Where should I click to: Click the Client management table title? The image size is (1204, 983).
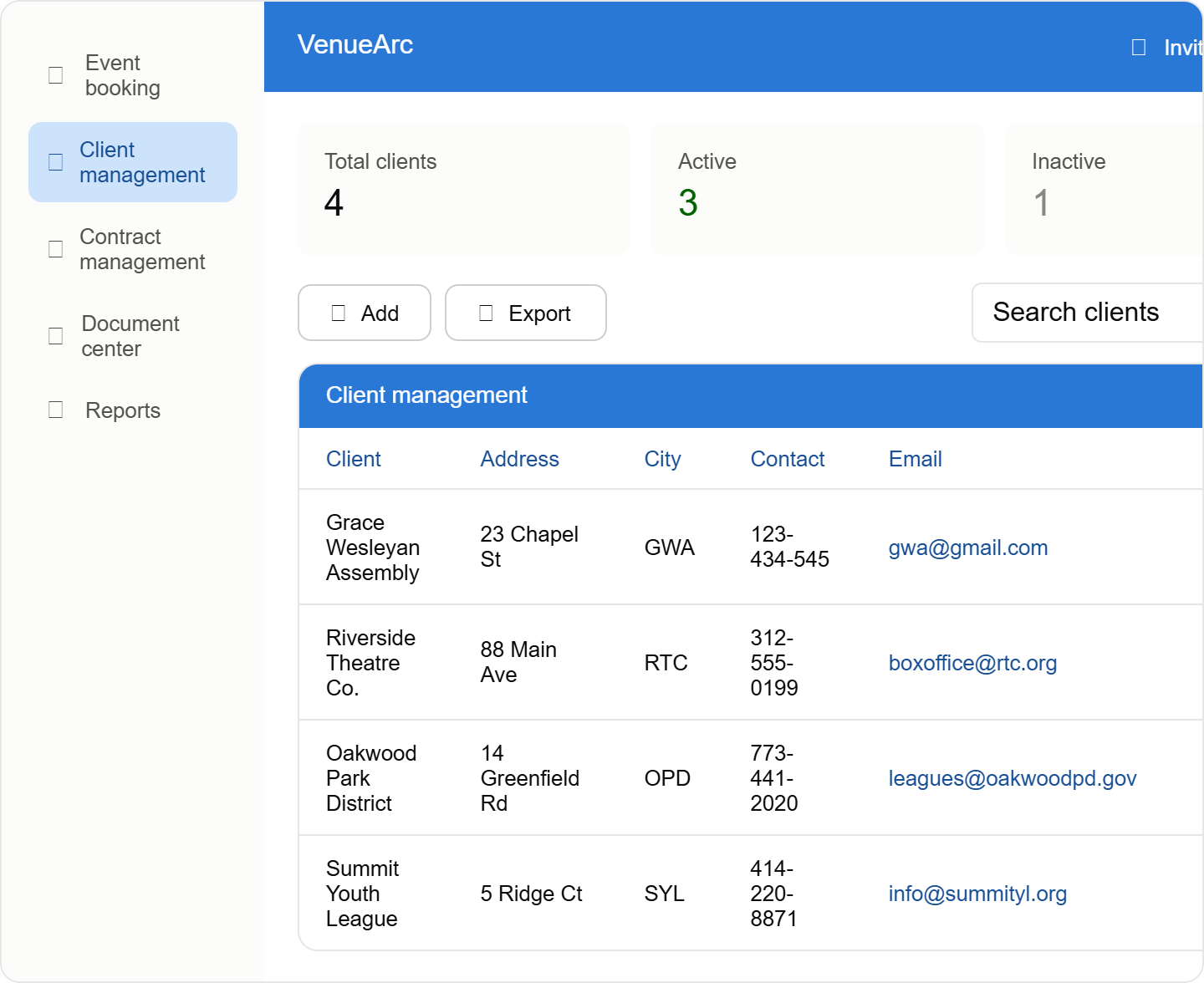(426, 395)
